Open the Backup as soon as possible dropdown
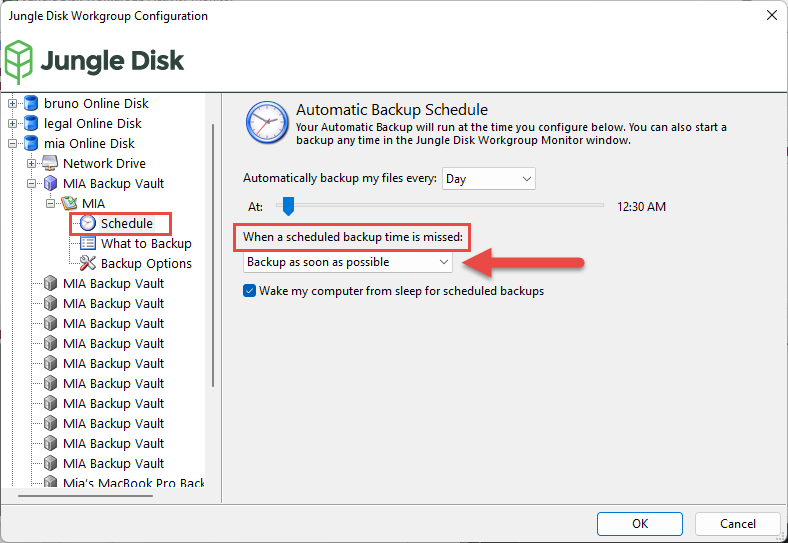The image size is (788, 543). point(348,262)
